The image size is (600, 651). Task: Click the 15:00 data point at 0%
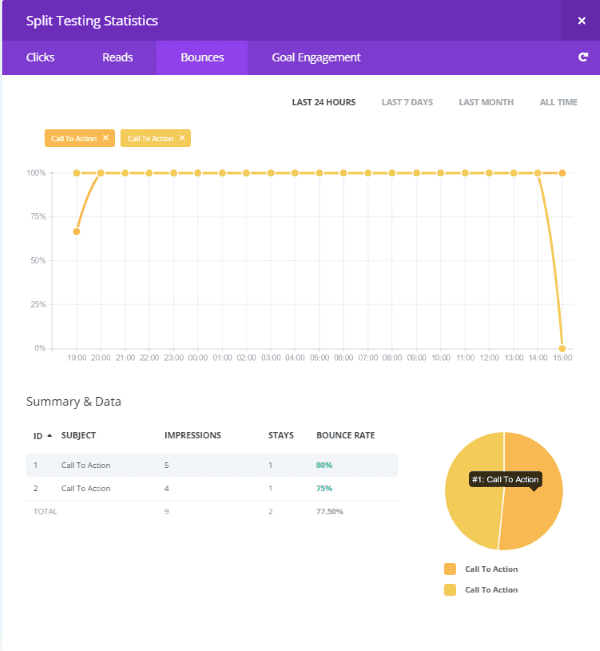[x=562, y=348]
